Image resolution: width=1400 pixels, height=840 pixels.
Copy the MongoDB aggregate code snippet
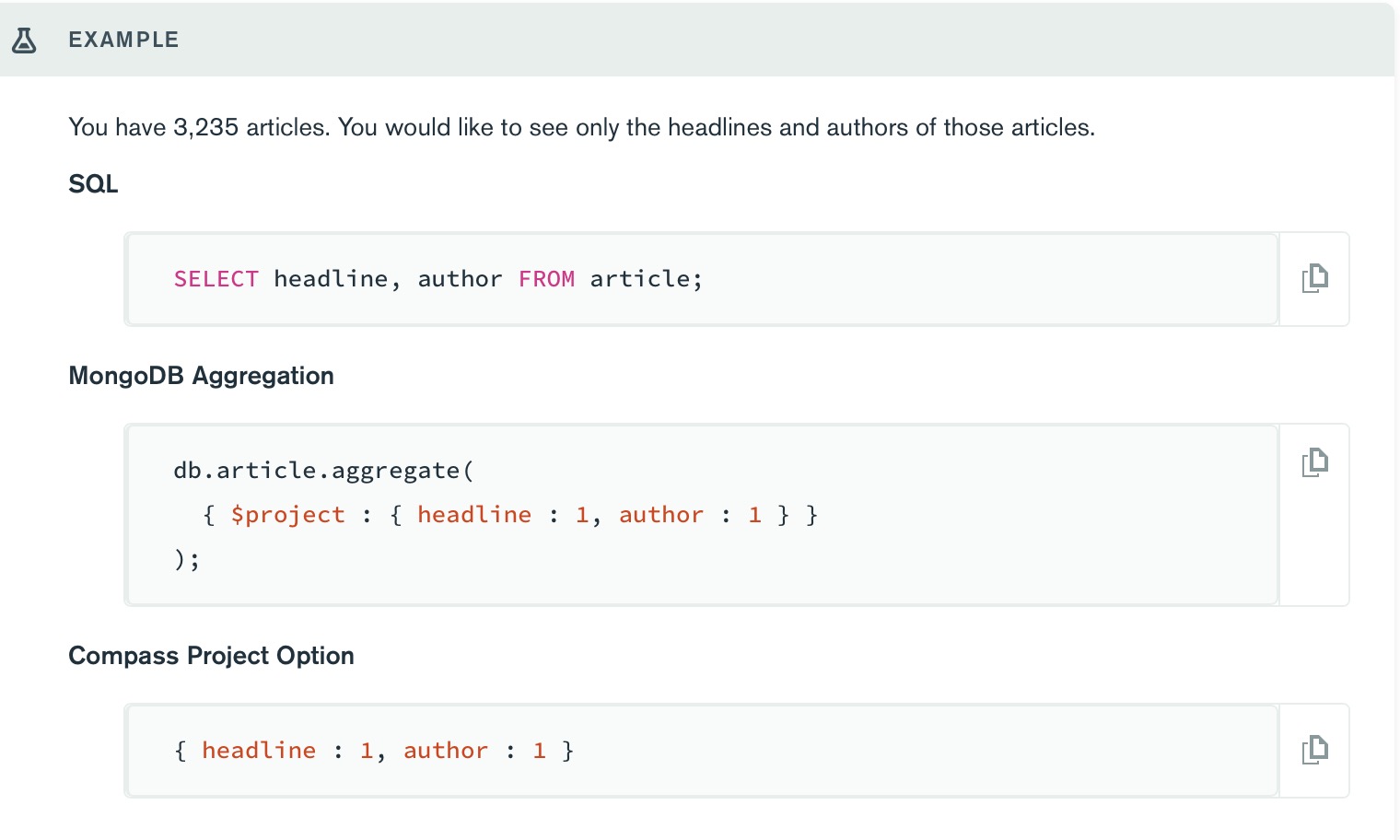tap(1314, 462)
